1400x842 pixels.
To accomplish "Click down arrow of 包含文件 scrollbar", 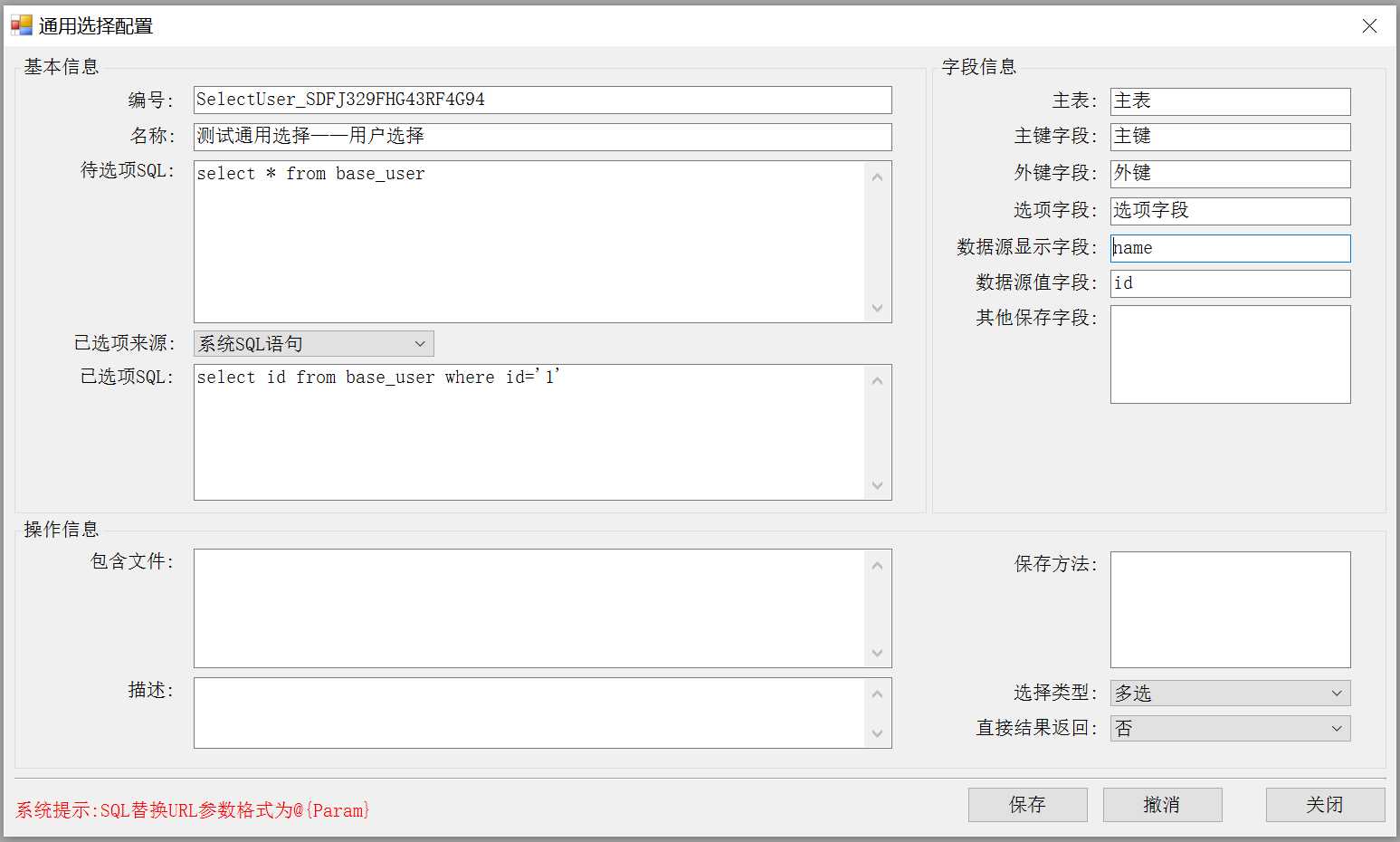I will click(877, 653).
